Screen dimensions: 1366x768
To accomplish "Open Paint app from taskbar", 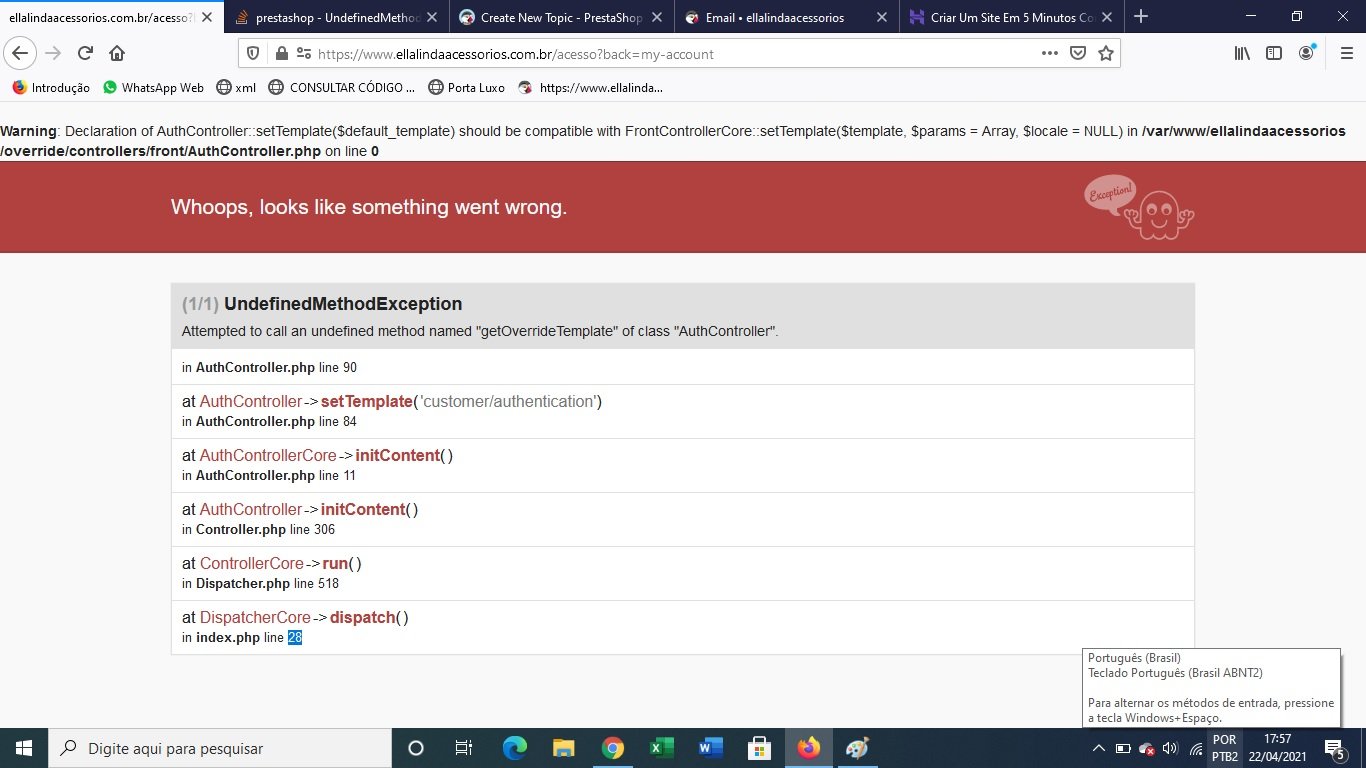I will [858, 748].
